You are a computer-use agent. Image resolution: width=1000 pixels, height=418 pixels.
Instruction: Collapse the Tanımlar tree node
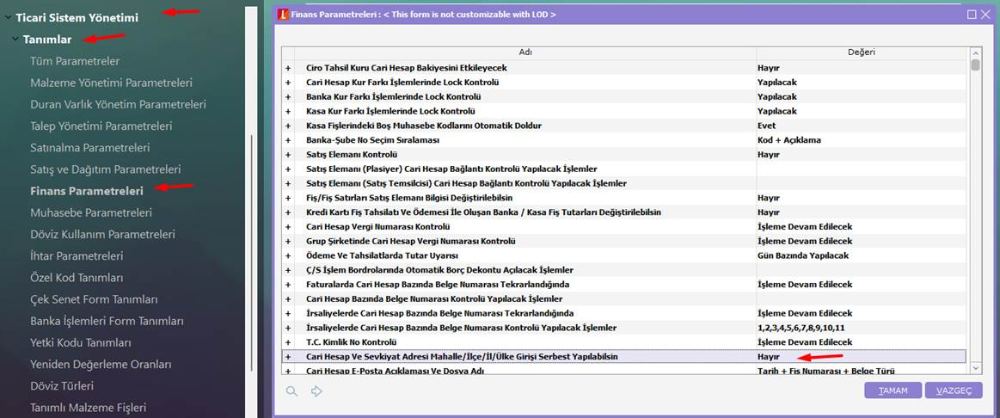[x=15, y=40]
